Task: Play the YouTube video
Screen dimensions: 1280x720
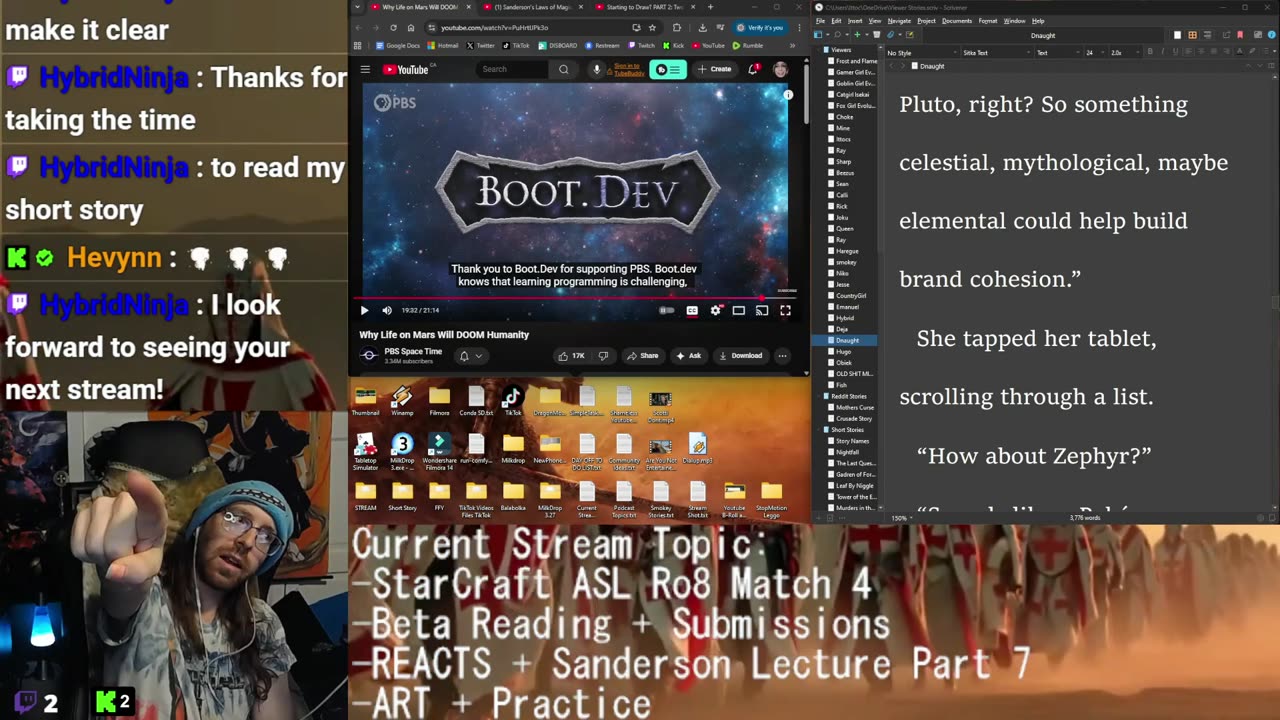Action: coord(364,311)
